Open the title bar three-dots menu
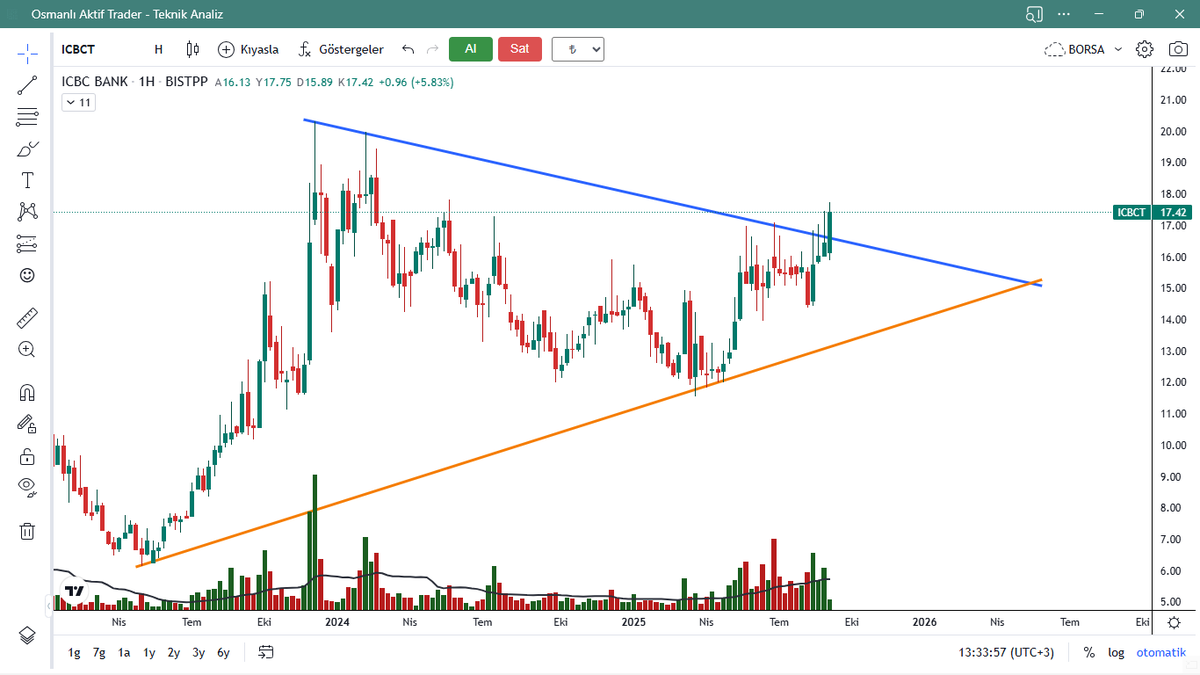 (x=1064, y=14)
